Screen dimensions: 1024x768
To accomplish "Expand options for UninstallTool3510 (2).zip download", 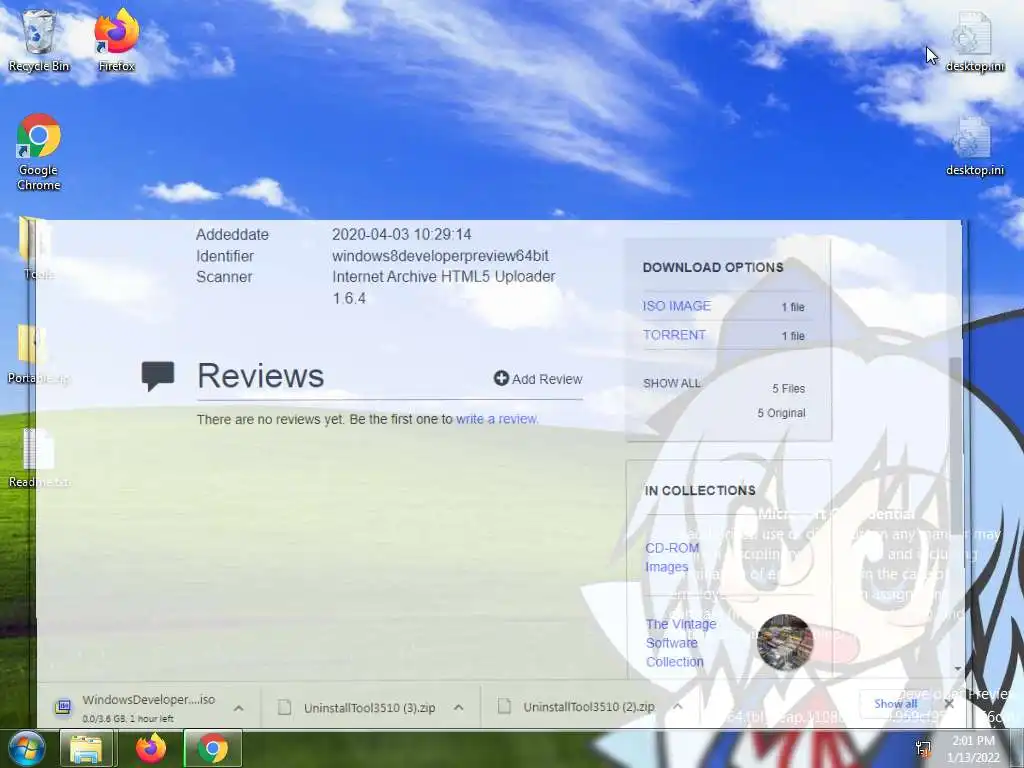I will click(x=678, y=707).
